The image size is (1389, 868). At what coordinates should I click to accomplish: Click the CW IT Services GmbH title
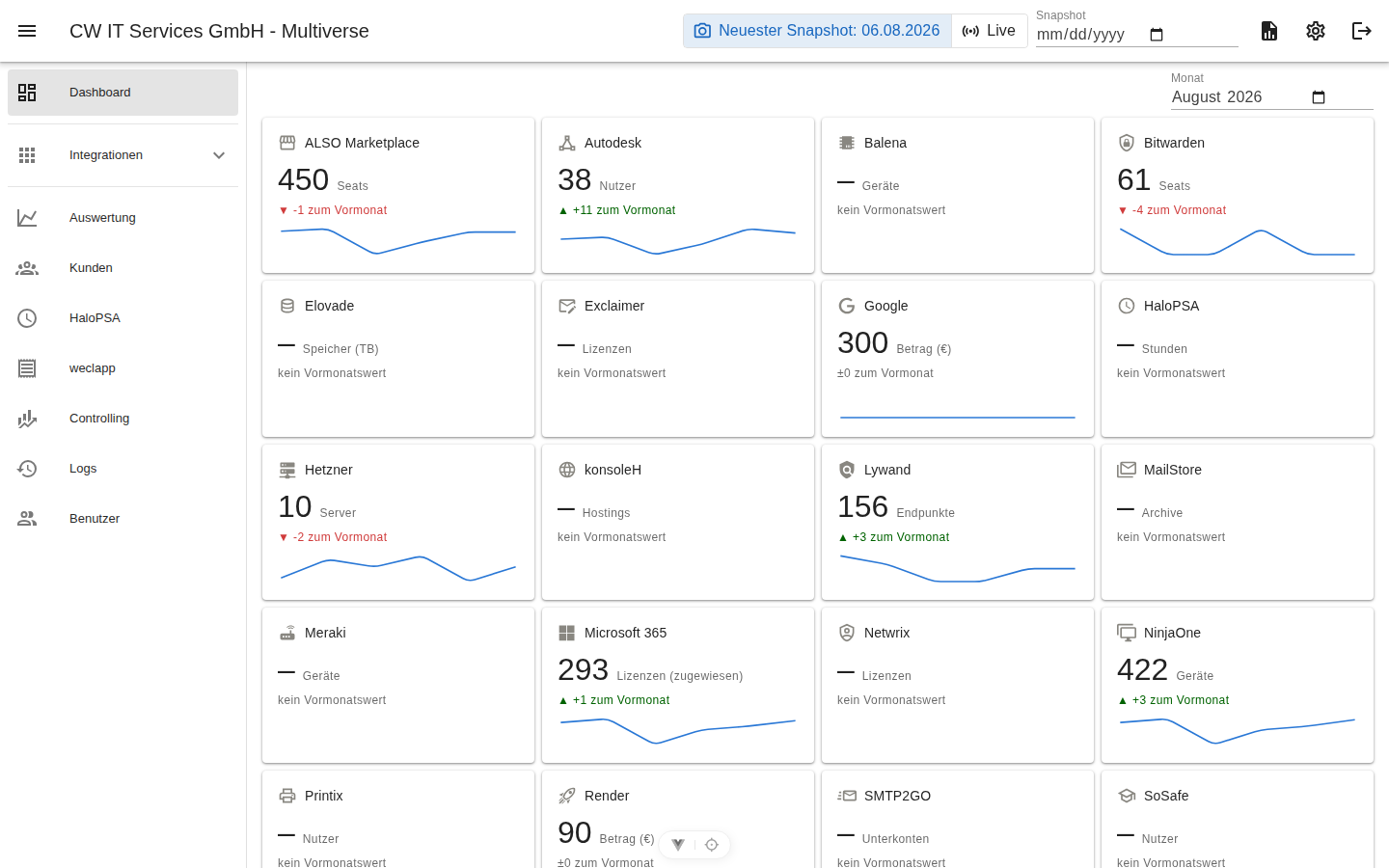[x=219, y=31]
